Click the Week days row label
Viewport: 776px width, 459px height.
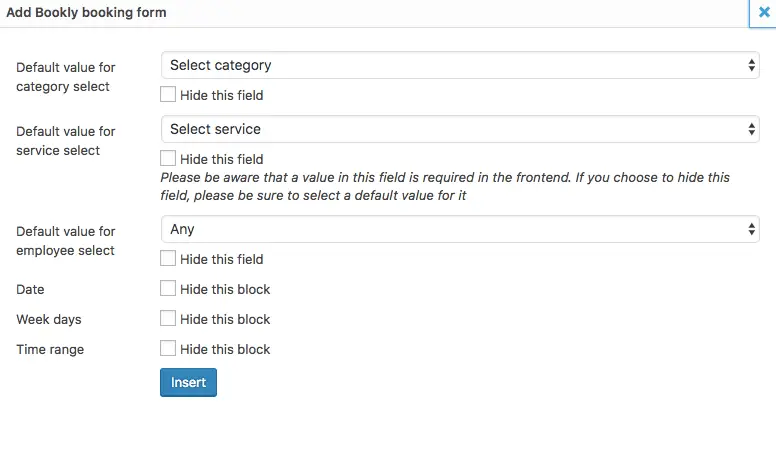point(48,320)
